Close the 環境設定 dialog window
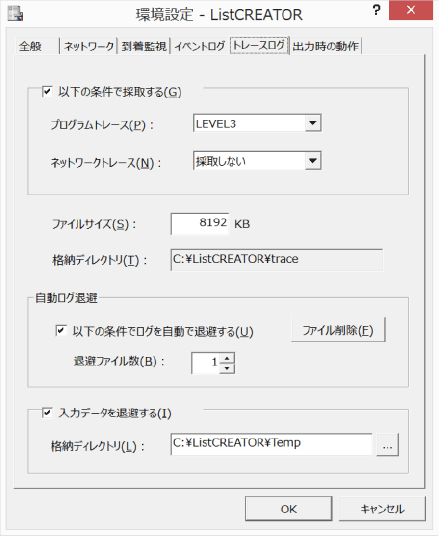Viewport: 439px width, 536px height. tap(411, 10)
